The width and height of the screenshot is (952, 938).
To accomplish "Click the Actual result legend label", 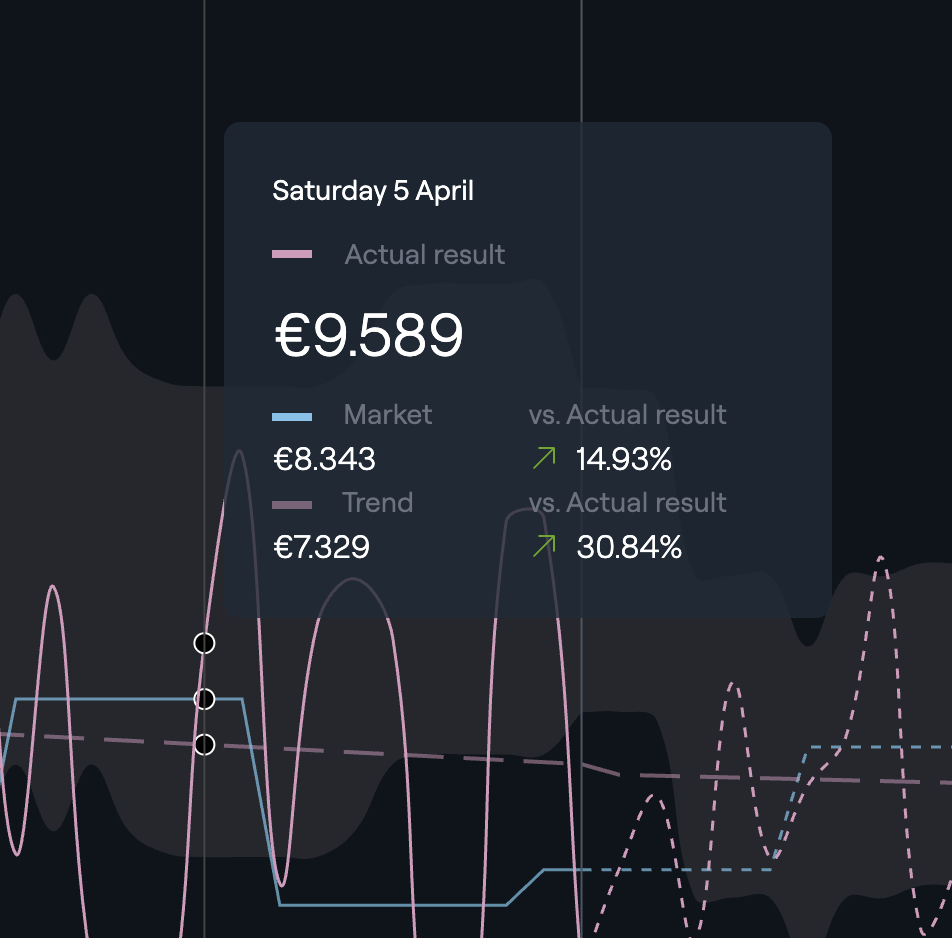I will click(x=425, y=254).
